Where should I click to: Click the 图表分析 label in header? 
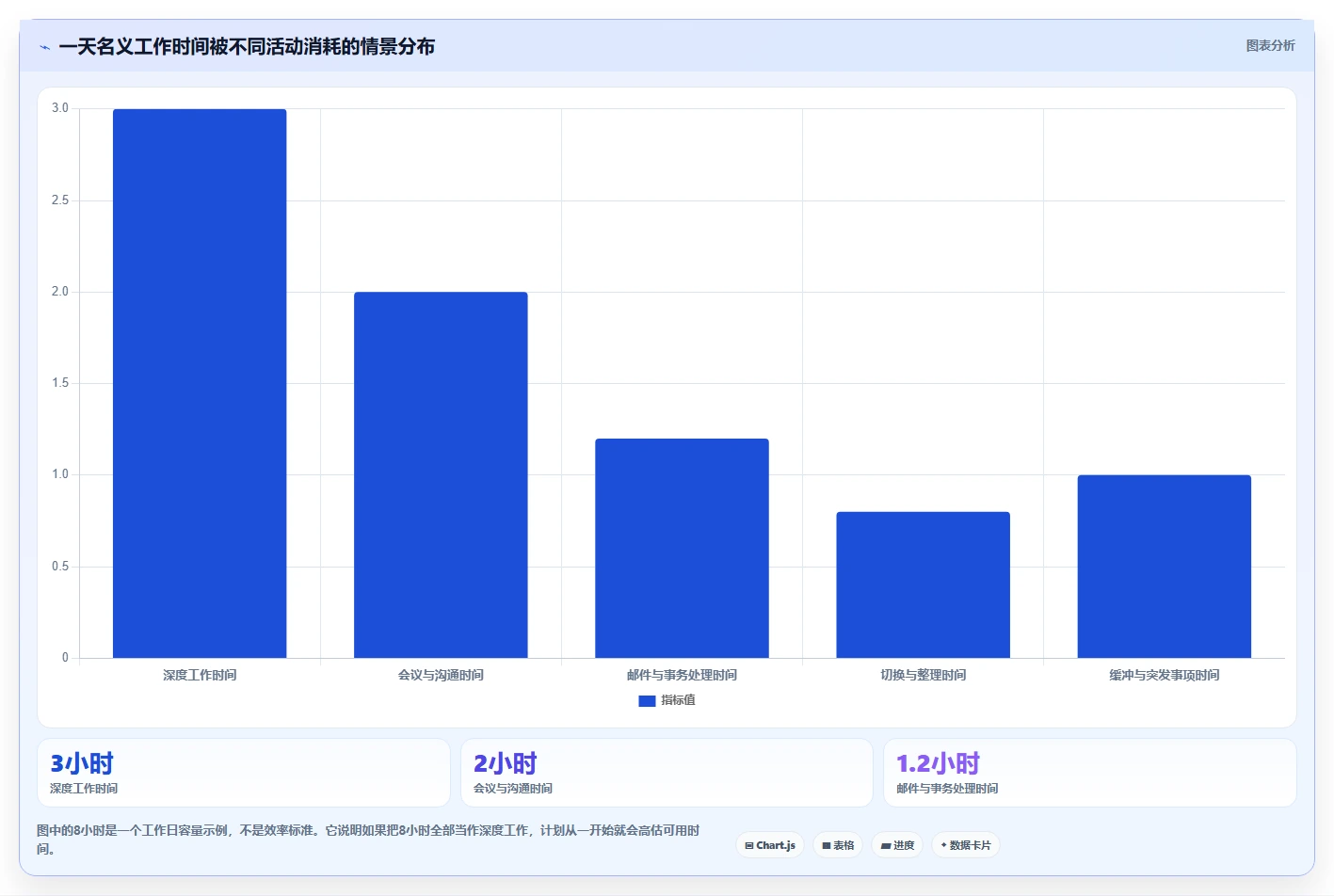tap(1270, 45)
